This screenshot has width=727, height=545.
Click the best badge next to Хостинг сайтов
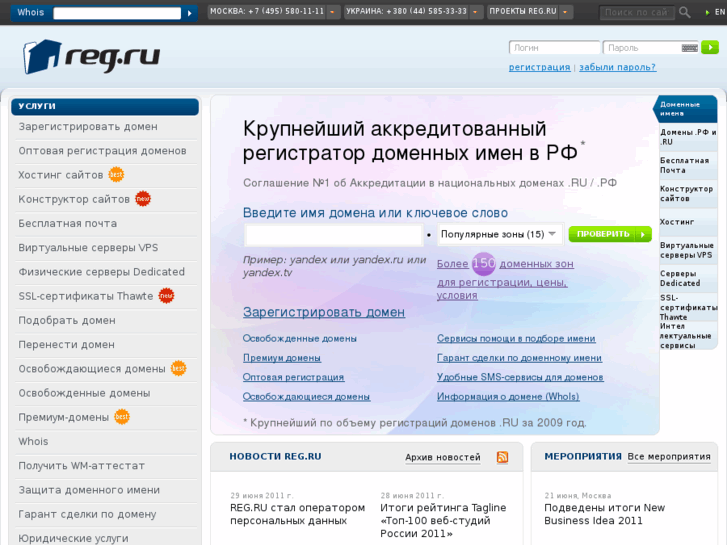pyautogui.click(x=116, y=175)
